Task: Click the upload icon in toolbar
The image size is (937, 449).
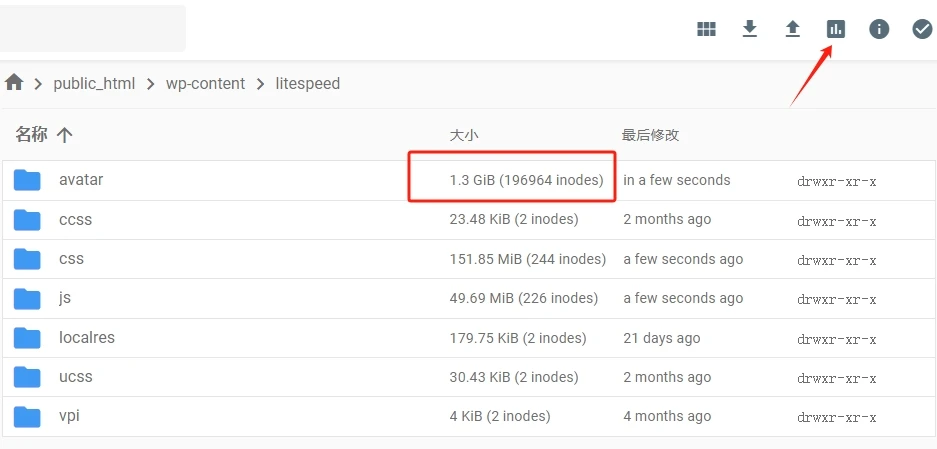Action: pyautogui.click(x=793, y=29)
